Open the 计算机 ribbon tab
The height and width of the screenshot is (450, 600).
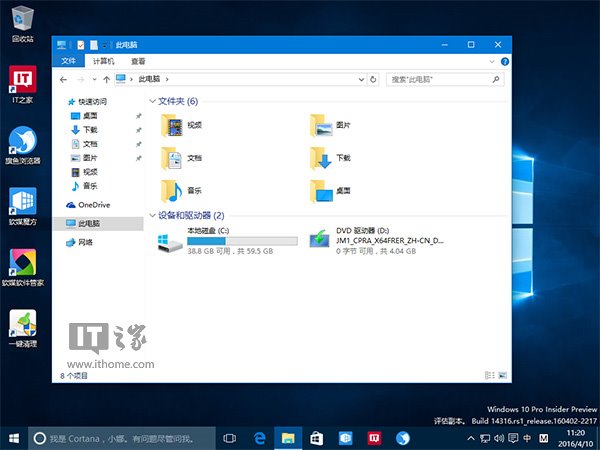click(x=104, y=61)
